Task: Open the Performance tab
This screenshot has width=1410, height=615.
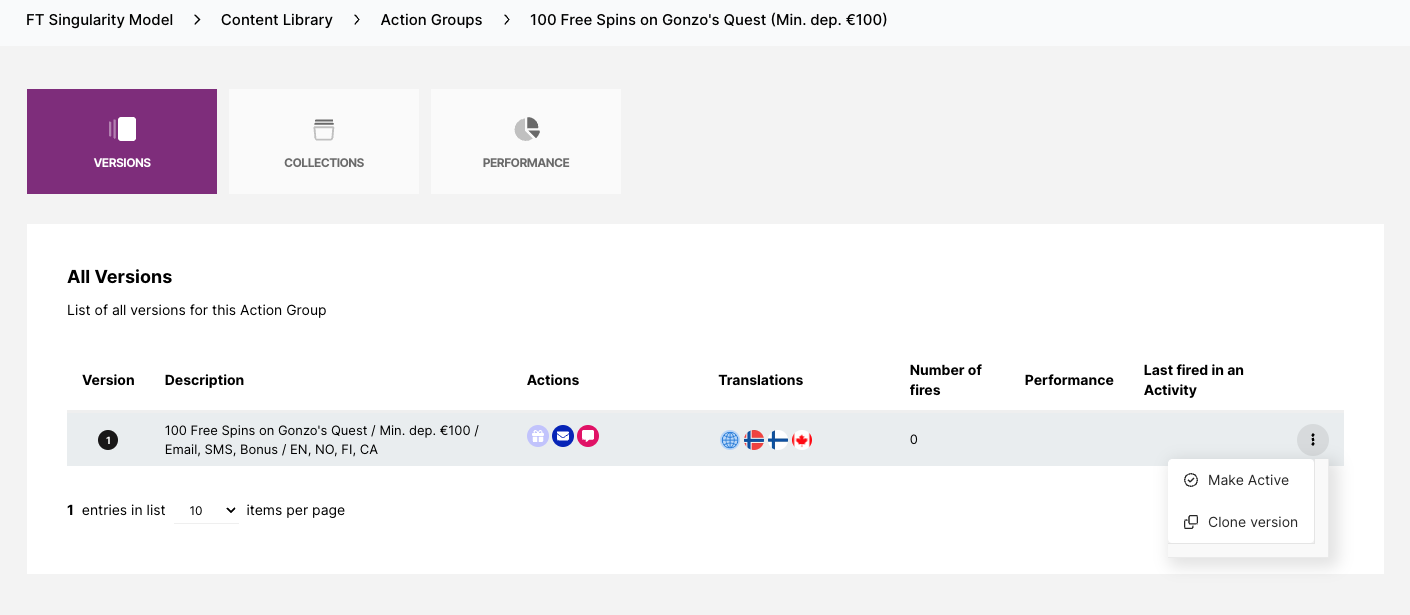Action: tap(526, 141)
